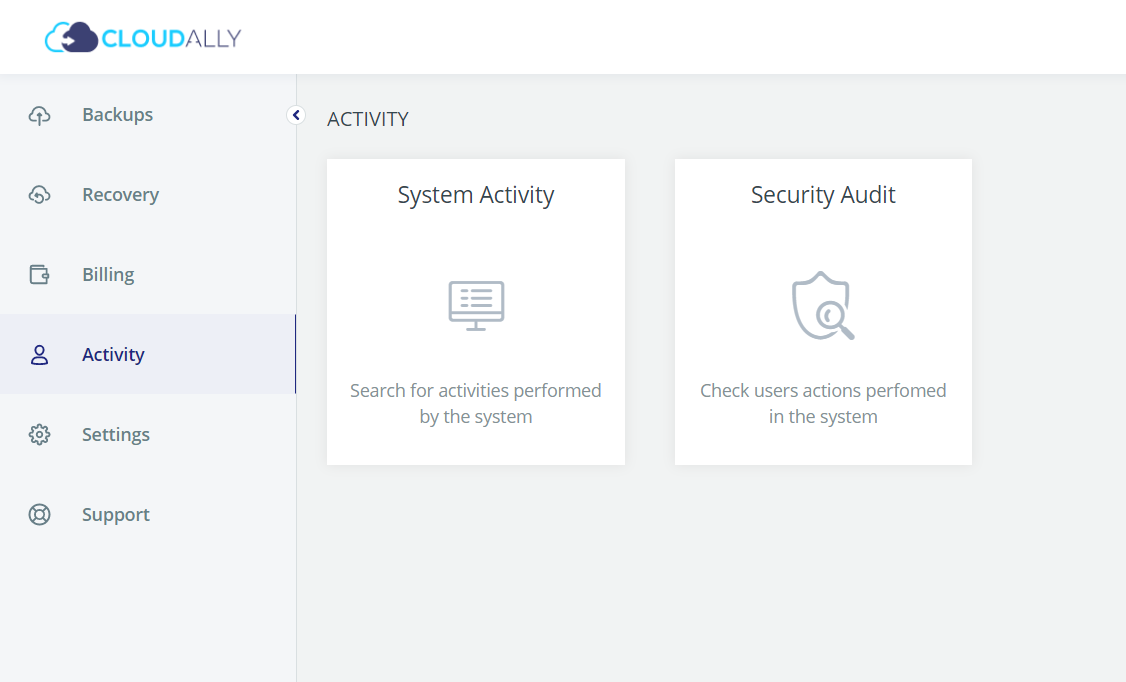
Task: Go to the Recovery section
Action: [148, 195]
